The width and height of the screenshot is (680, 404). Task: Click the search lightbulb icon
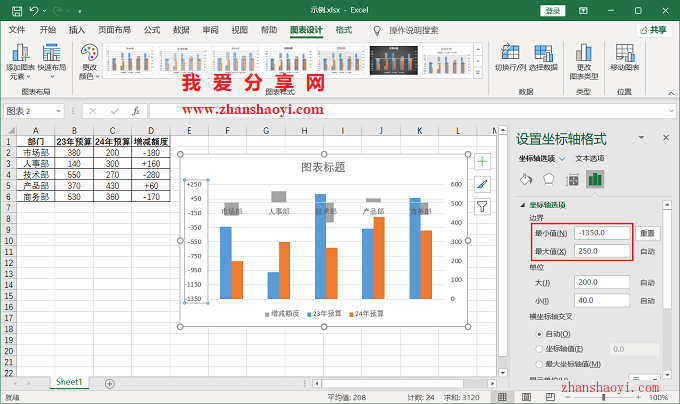tap(377, 30)
